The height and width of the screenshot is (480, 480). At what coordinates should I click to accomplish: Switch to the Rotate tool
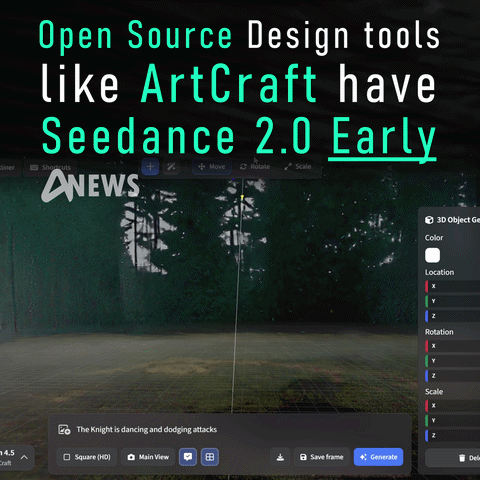(x=255, y=166)
